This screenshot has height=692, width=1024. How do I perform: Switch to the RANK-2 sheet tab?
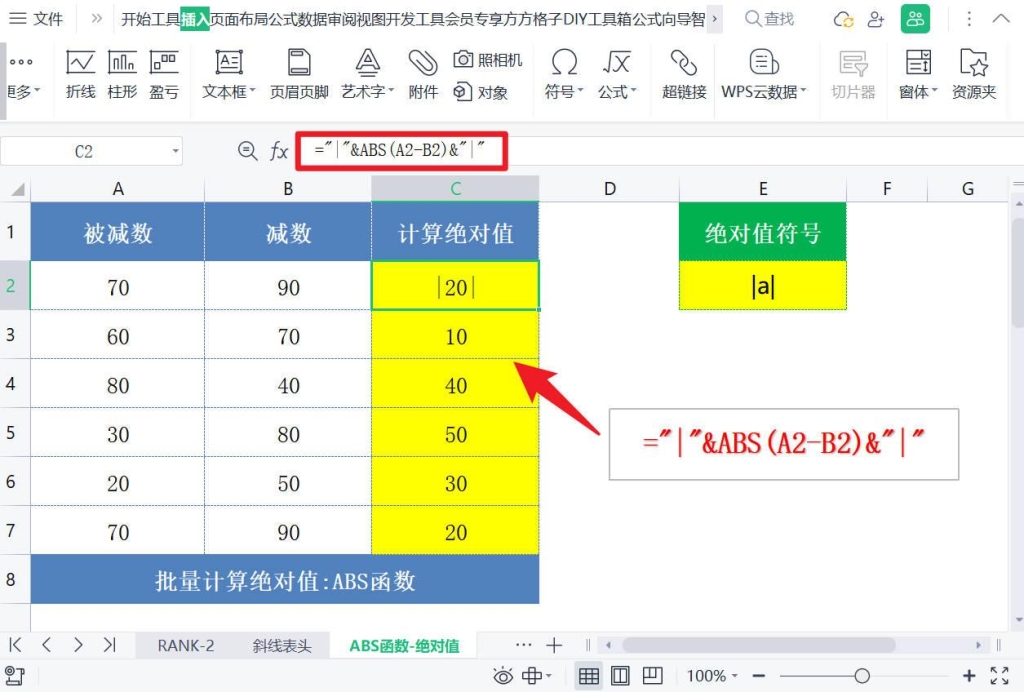click(185, 645)
